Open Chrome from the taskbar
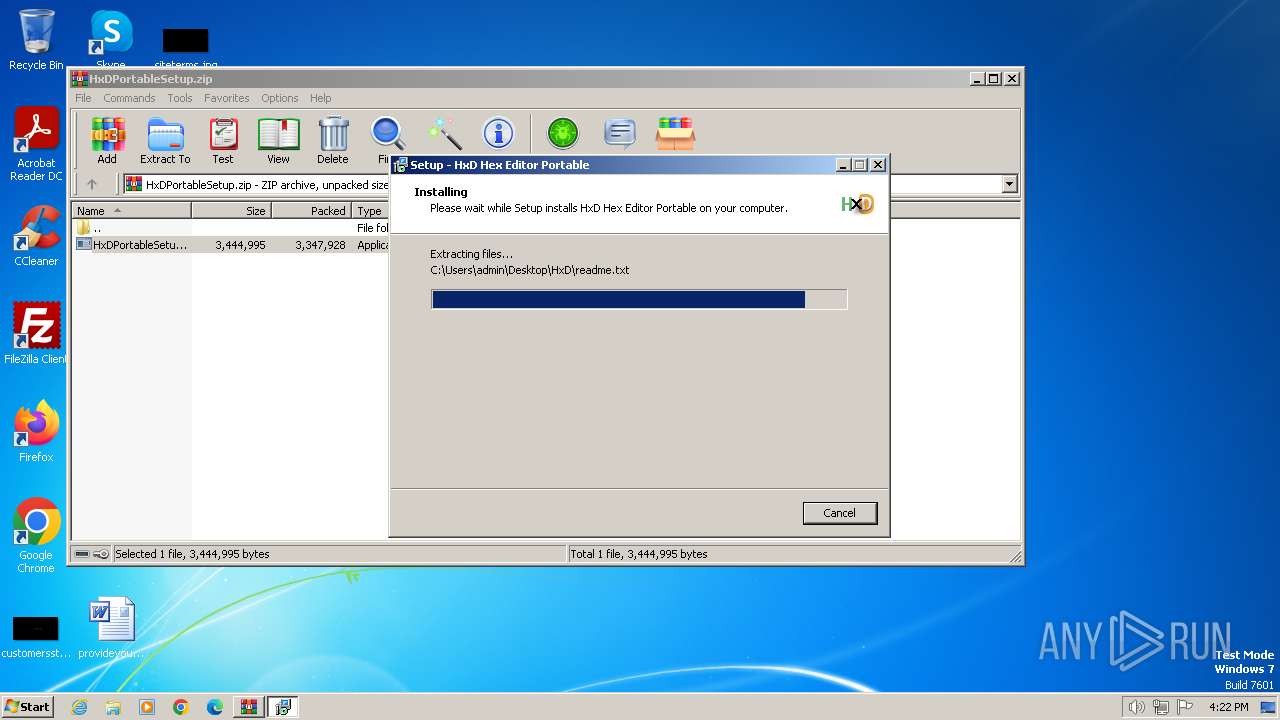This screenshot has width=1280, height=720. coord(181,707)
